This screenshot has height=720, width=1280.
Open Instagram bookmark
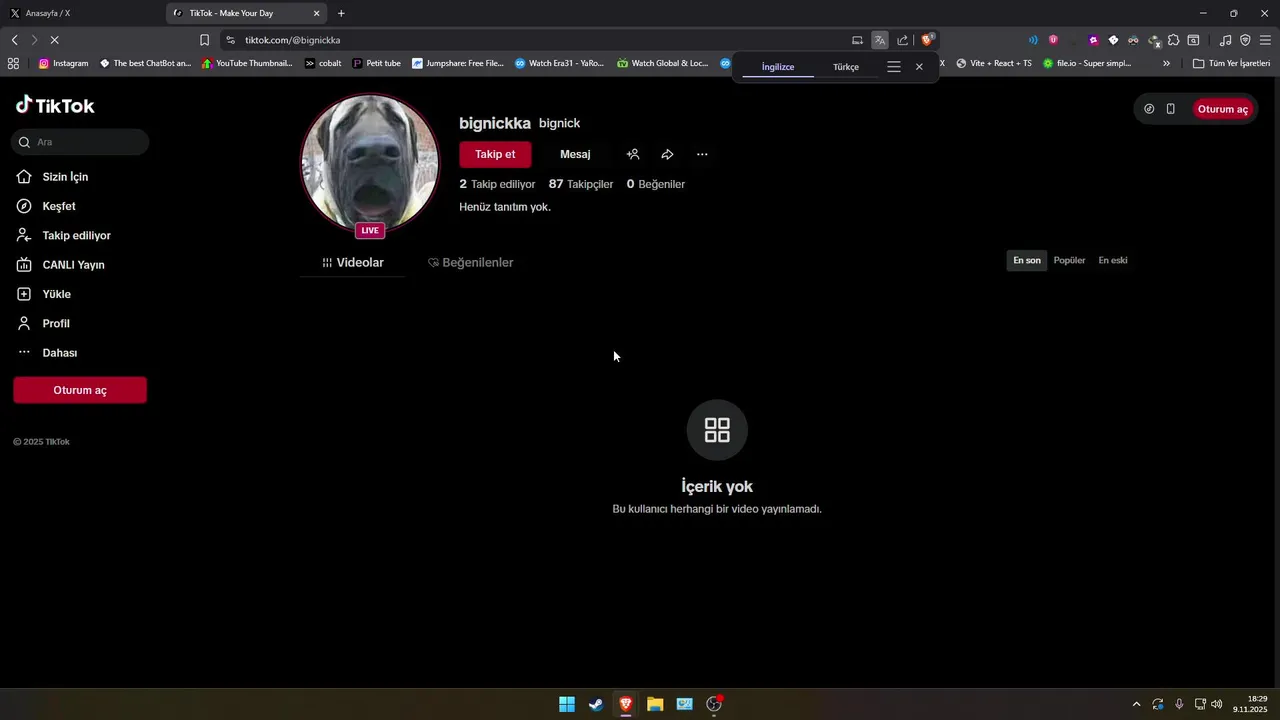[63, 63]
